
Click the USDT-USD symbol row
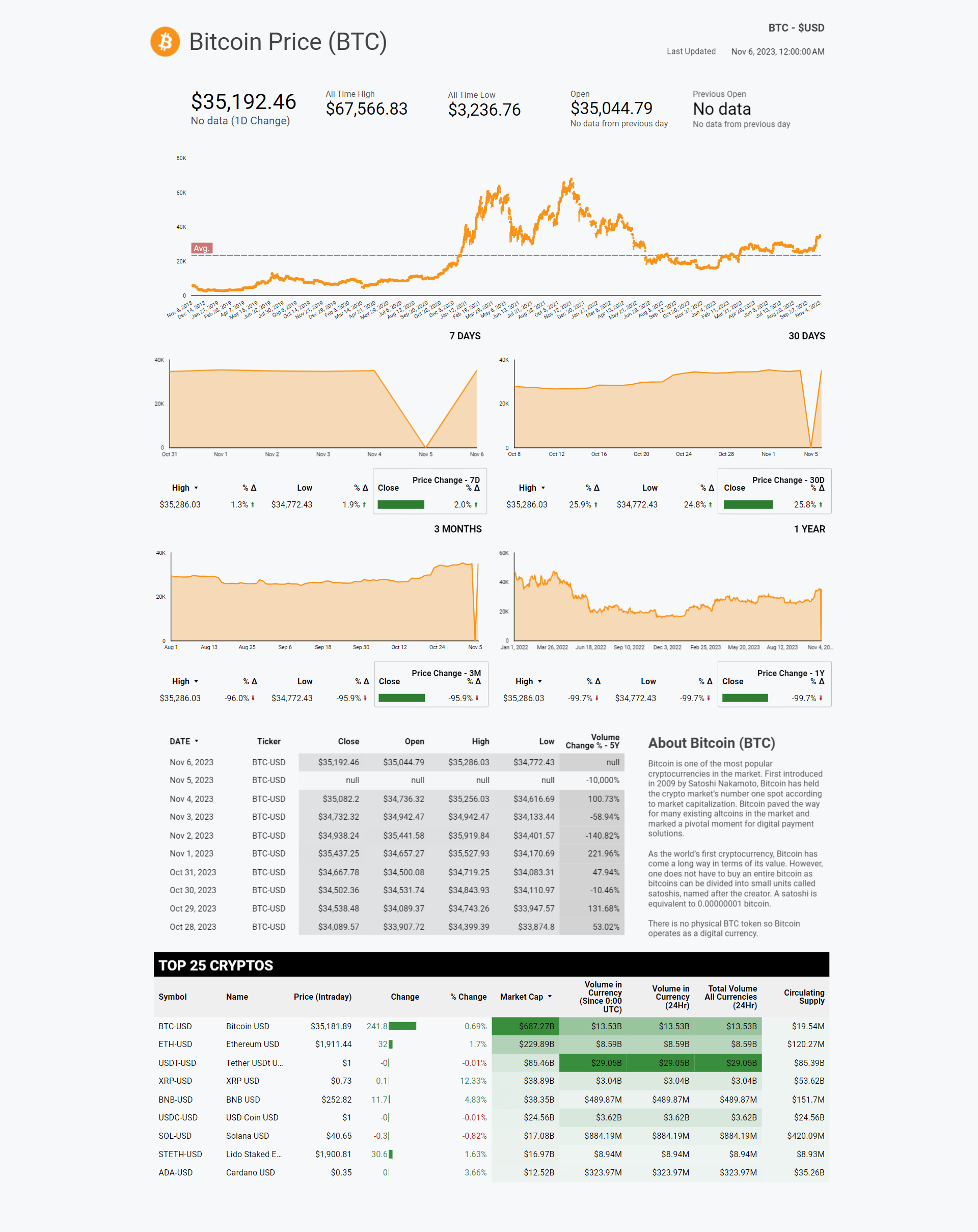tap(177, 1063)
